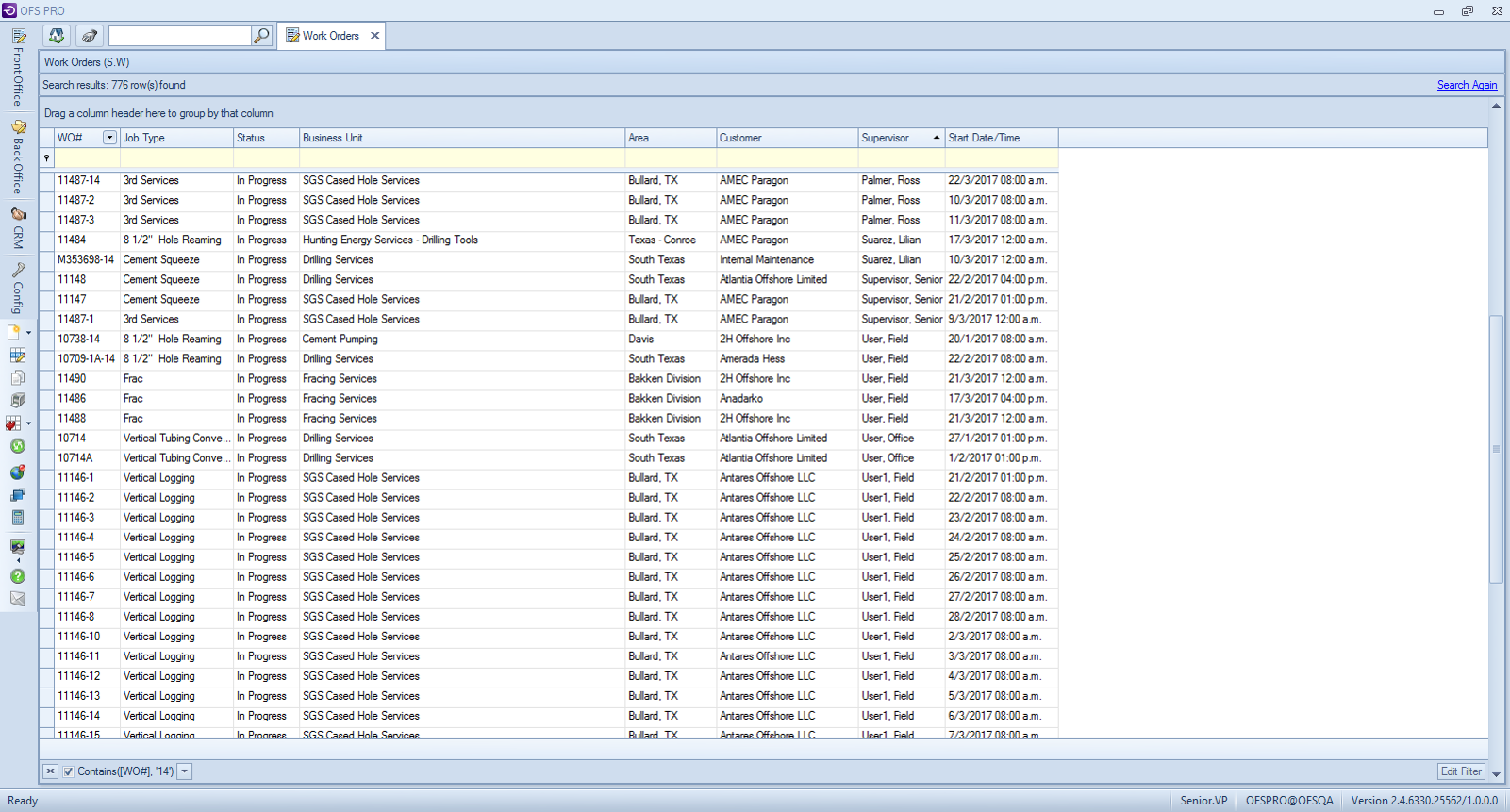Sort by the Status column header

point(266,138)
